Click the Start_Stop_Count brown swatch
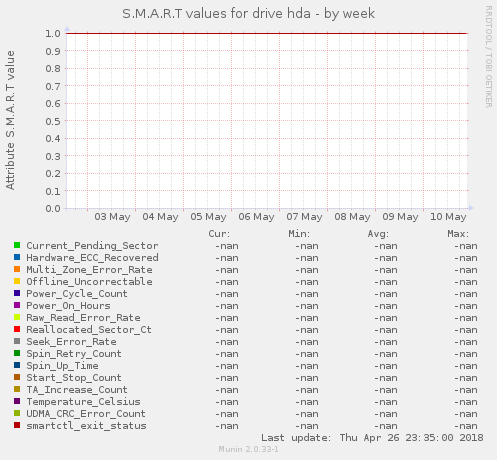Screen dimensions: 497x460 pos(17,377)
